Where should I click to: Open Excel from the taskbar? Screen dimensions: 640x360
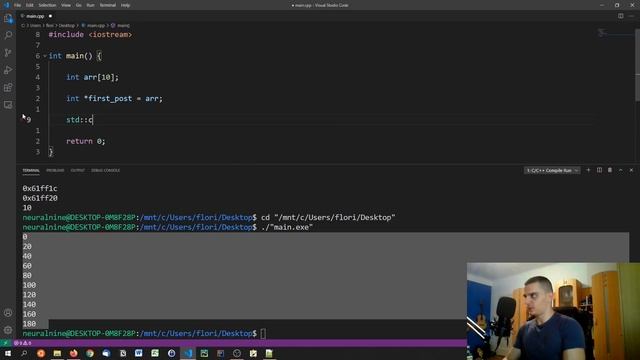tap(155, 353)
